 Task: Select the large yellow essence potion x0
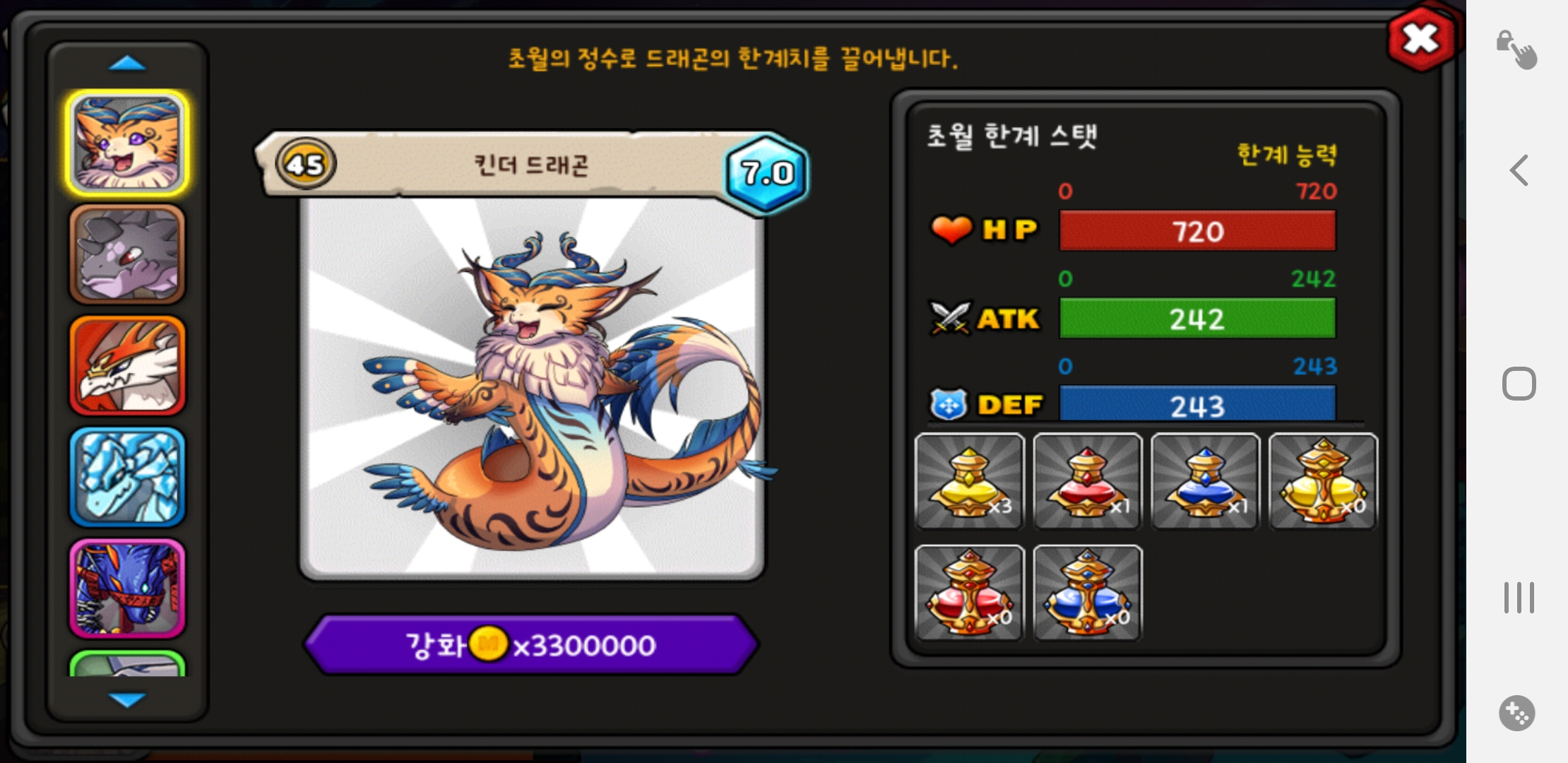(1323, 481)
